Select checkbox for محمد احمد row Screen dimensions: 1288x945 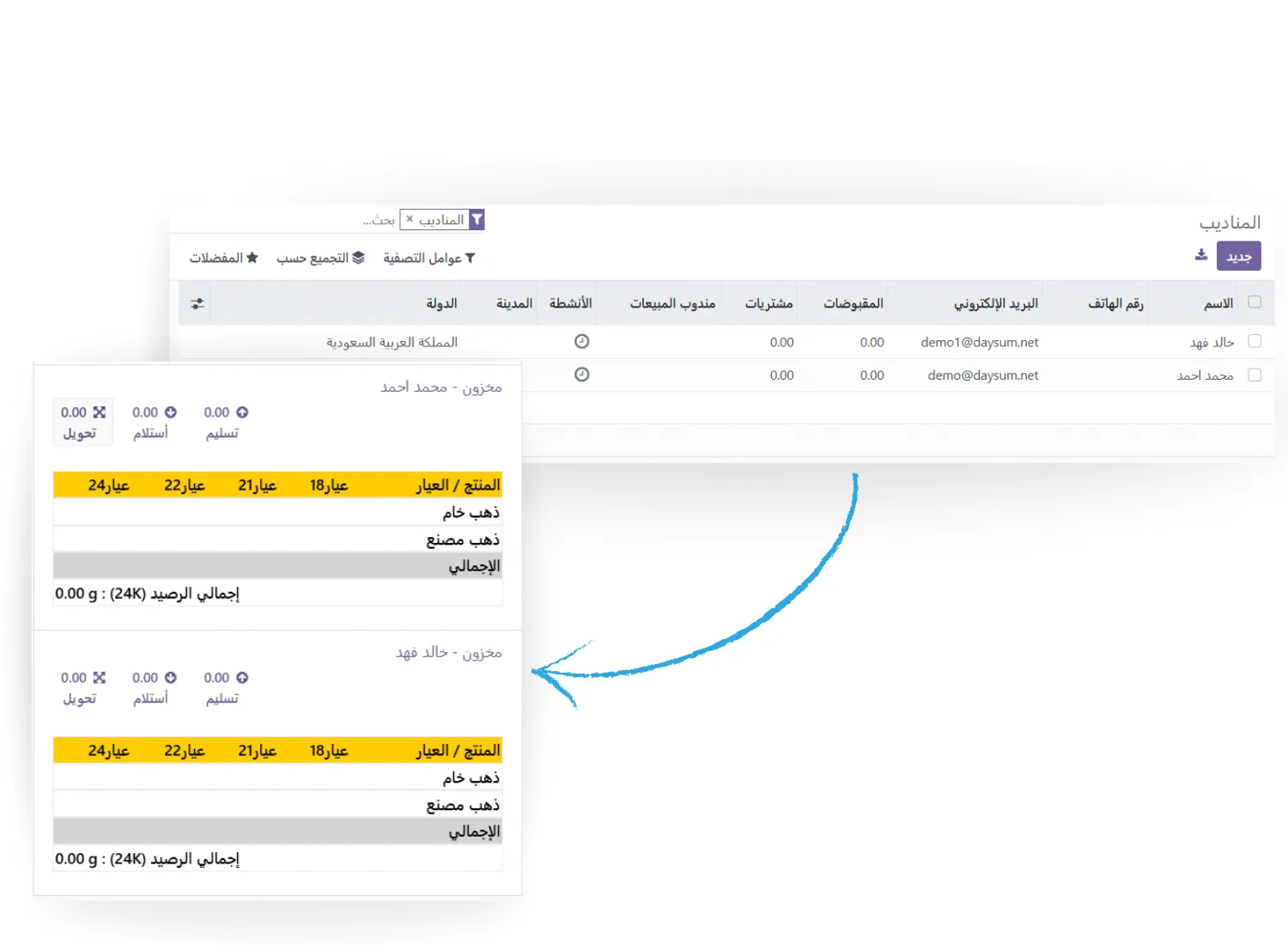click(x=1254, y=375)
